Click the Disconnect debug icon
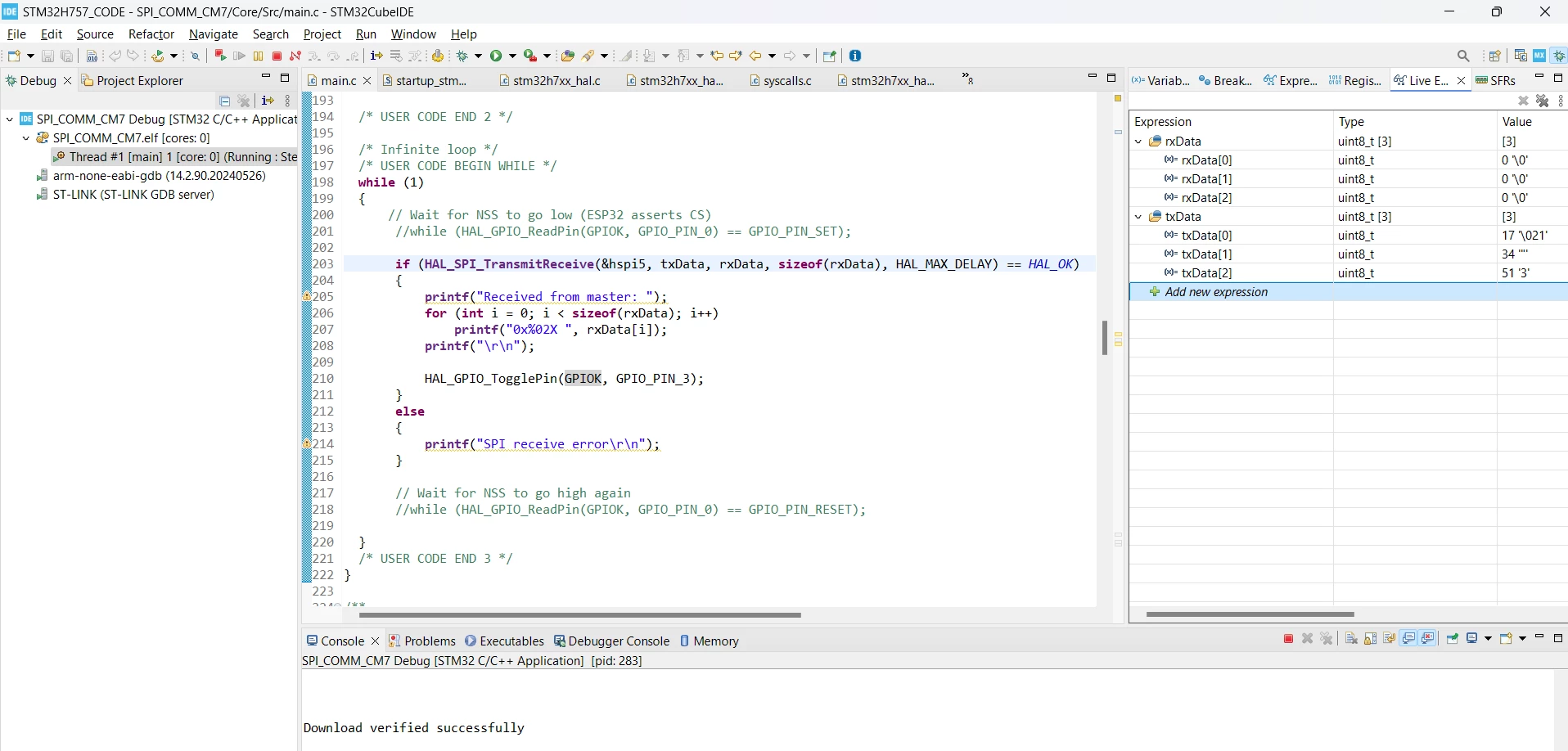This screenshot has height=751, width=1568. point(295,56)
